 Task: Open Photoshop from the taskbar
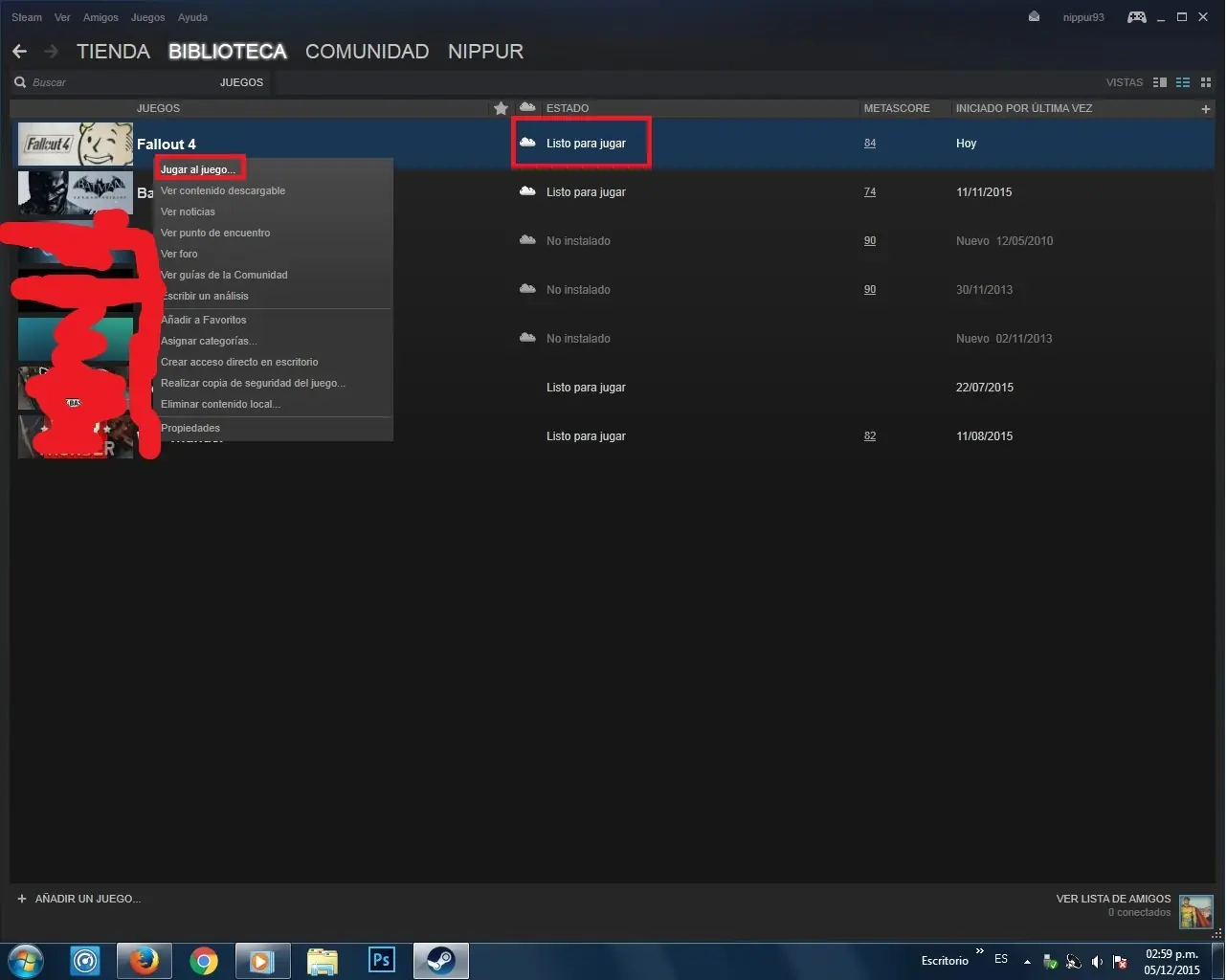point(381,961)
